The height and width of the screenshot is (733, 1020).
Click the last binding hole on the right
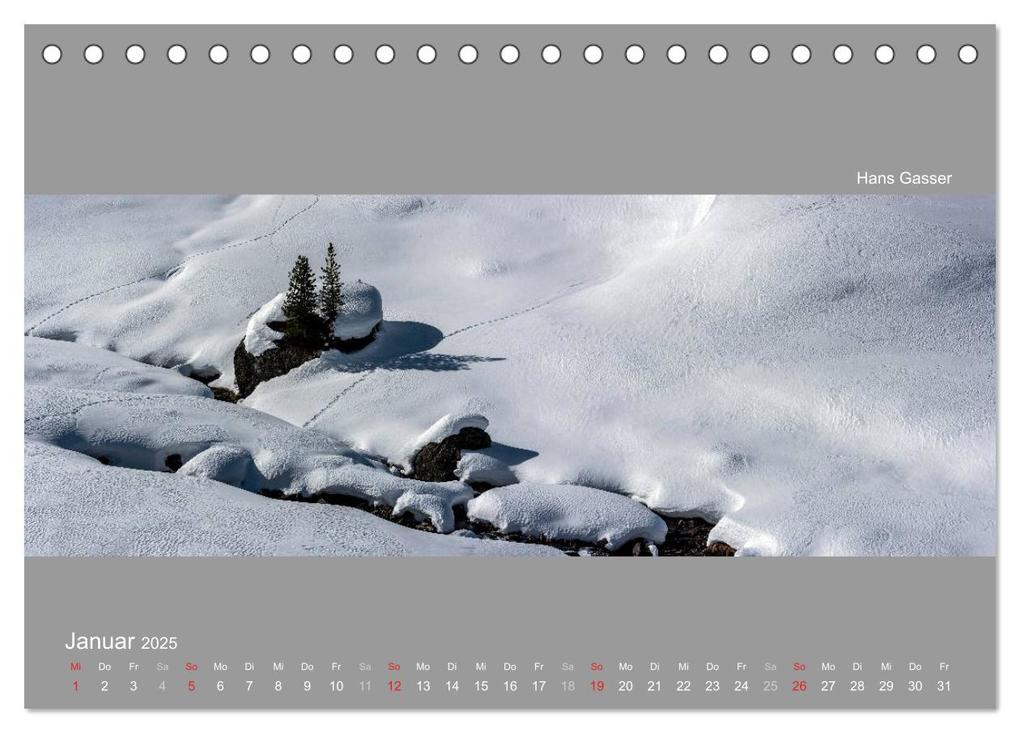coord(968,55)
